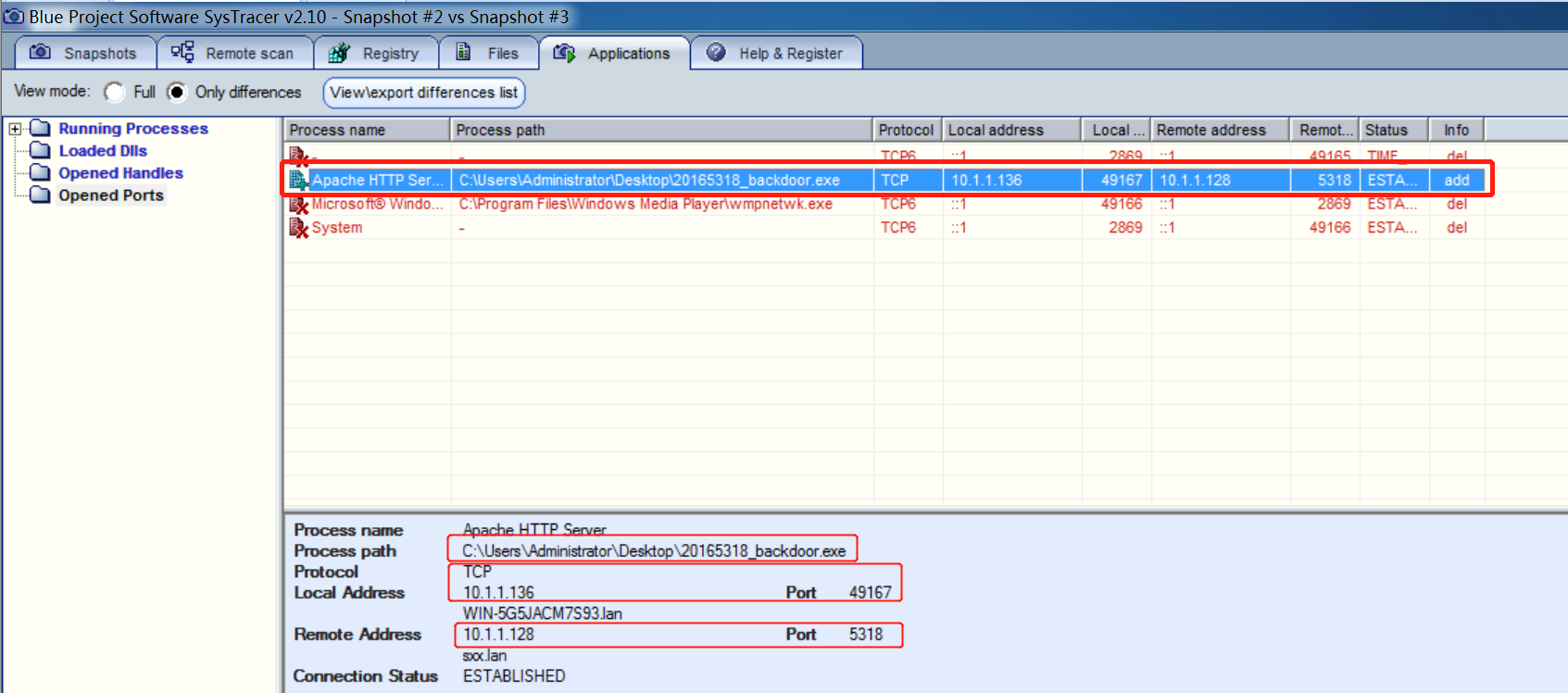Image resolution: width=1568 pixels, height=693 pixels.
Task: Click the Registry tab icon
Action: pos(339,53)
